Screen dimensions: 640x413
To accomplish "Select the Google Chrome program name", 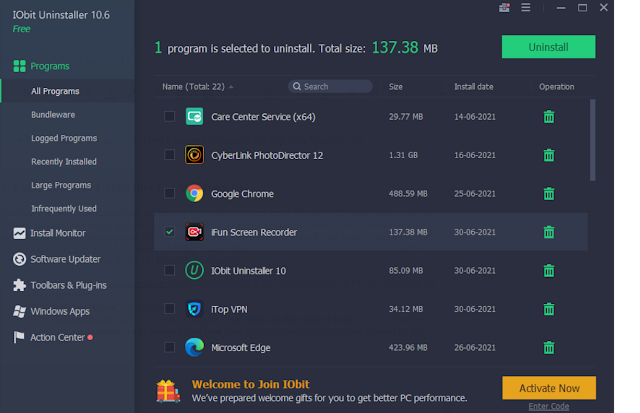I will pos(242,194).
